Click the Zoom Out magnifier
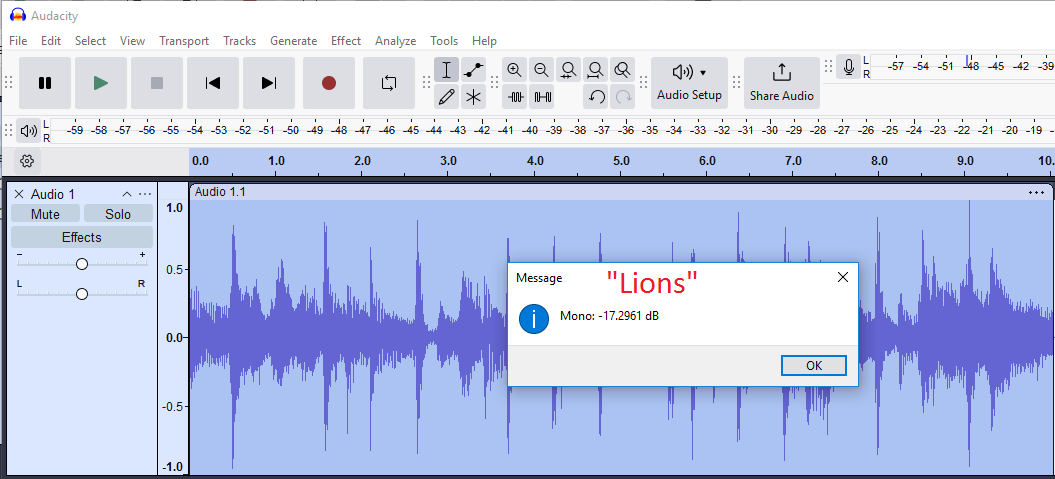This screenshot has width=1055, height=479. pos(541,69)
